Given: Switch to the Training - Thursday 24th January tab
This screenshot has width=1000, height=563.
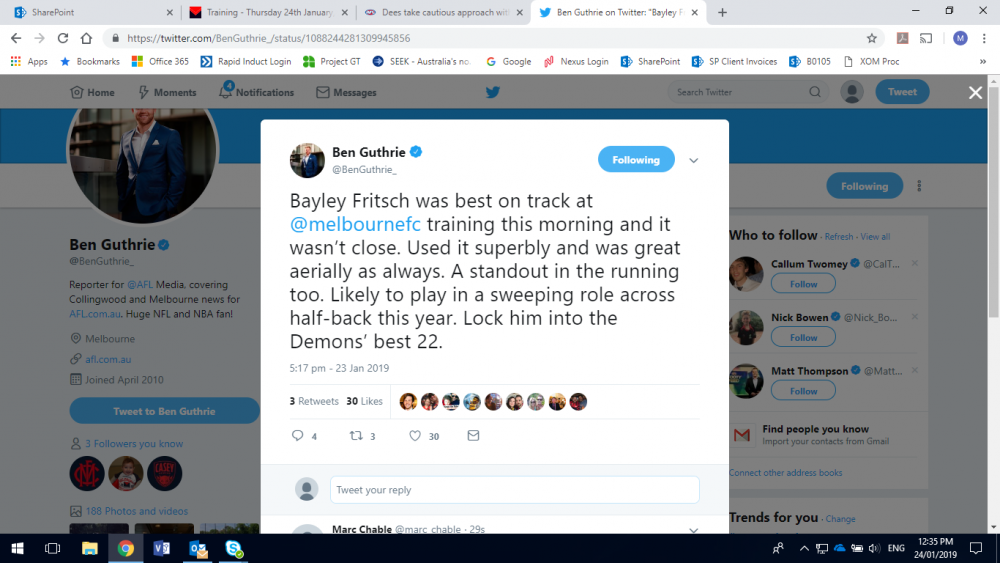Looking at the screenshot, I should [269, 12].
